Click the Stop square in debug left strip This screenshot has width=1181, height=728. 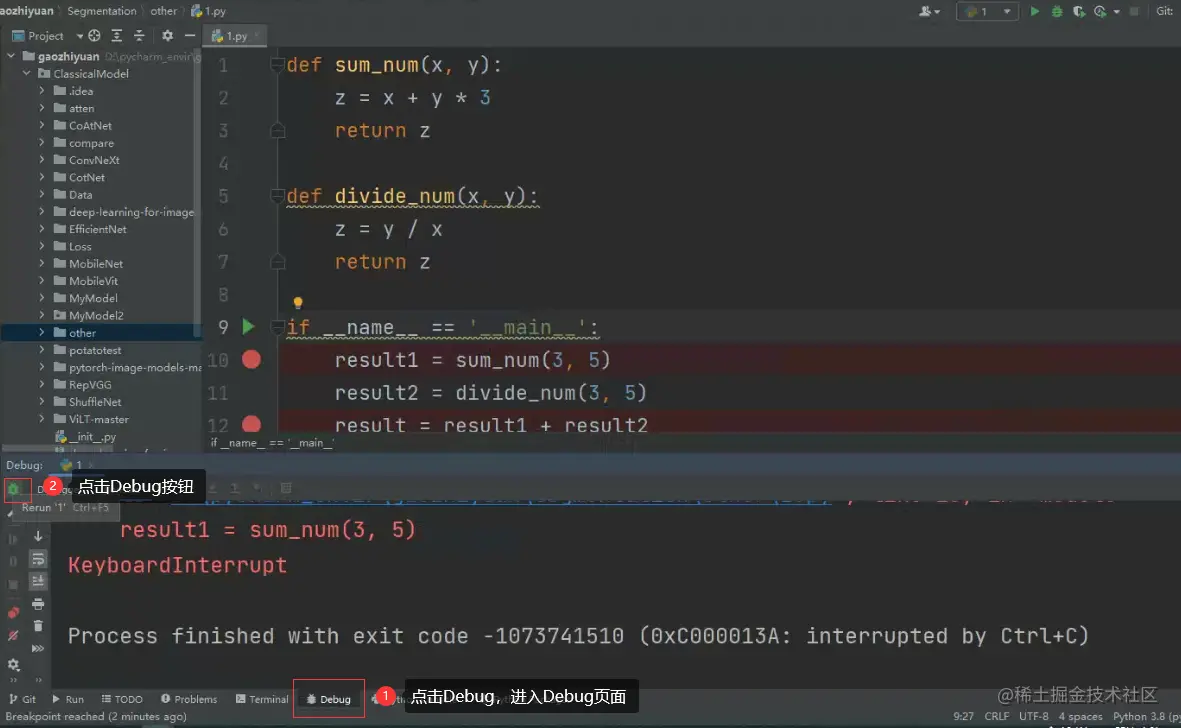pyautogui.click(x=13, y=585)
